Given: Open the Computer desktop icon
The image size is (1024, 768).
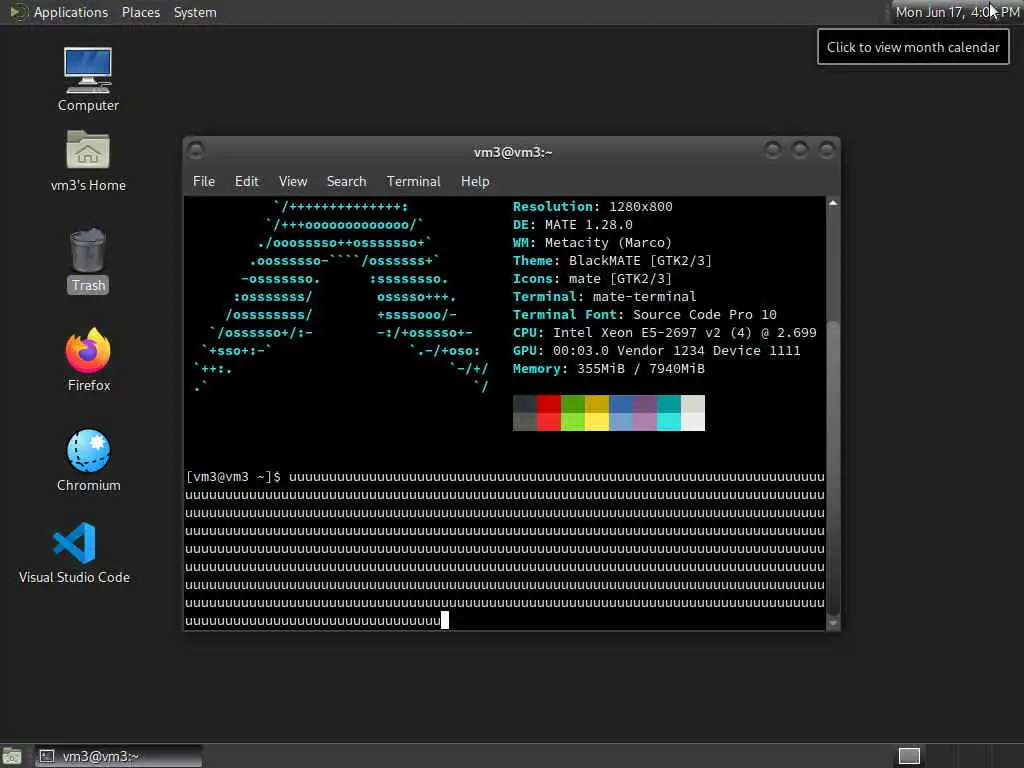Looking at the screenshot, I should (88, 79).
